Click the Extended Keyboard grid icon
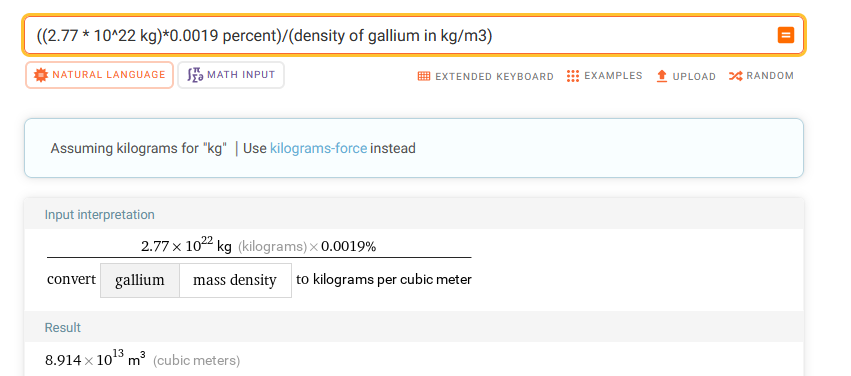Screen dimensions: 851x376 (424, 76)
